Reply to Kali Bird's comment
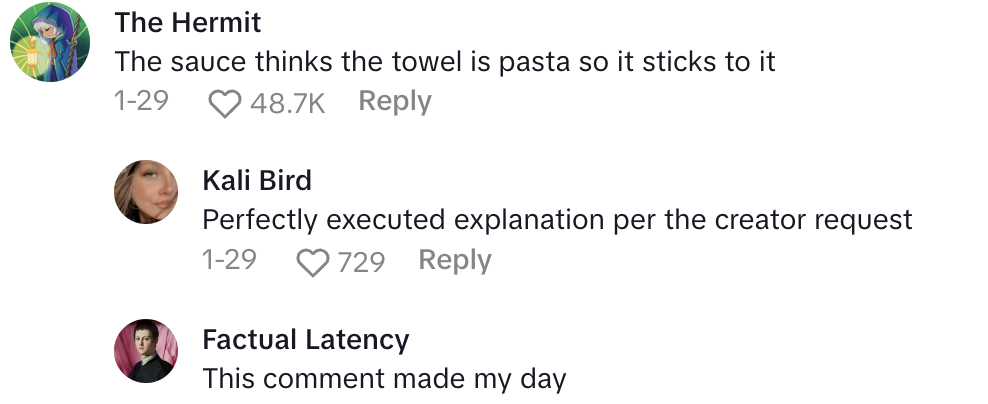 tap(455, 260)
